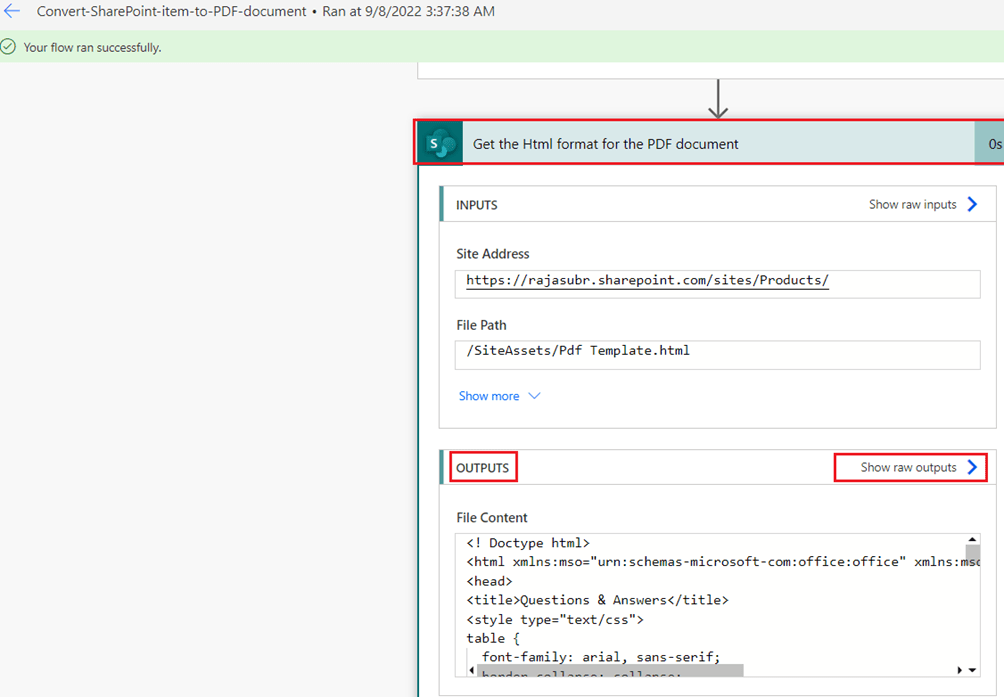Collapse the Get the Html format action header

pyautogui.click(x=700, y=144)
